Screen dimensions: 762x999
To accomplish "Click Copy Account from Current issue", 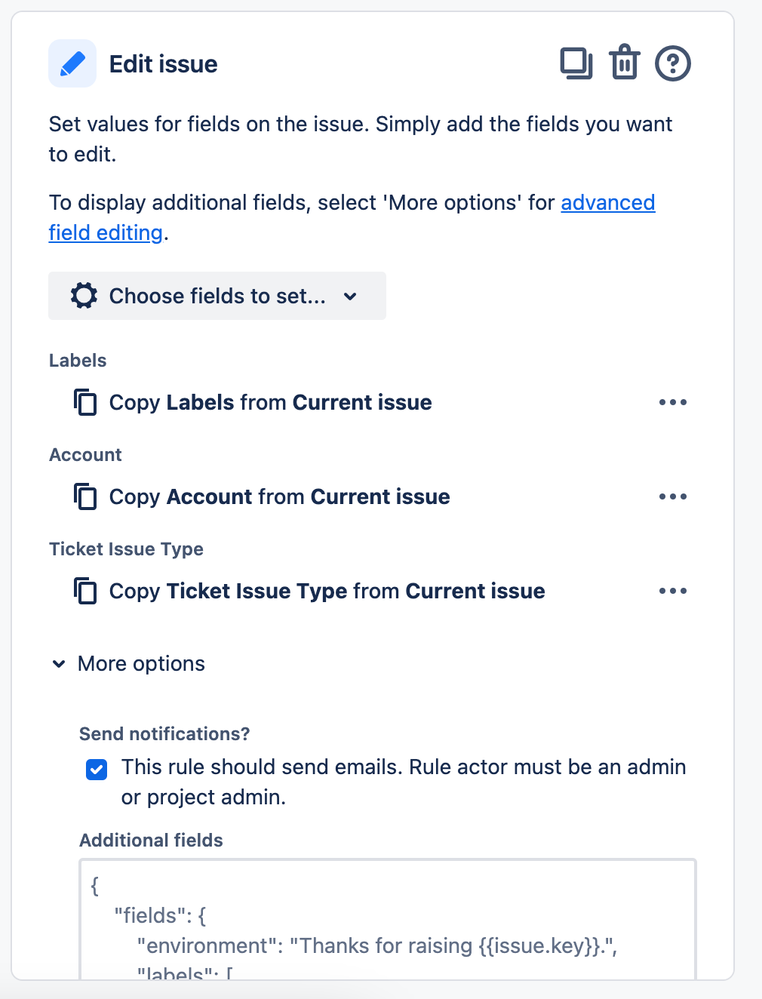I will click(x=279, y=497).
